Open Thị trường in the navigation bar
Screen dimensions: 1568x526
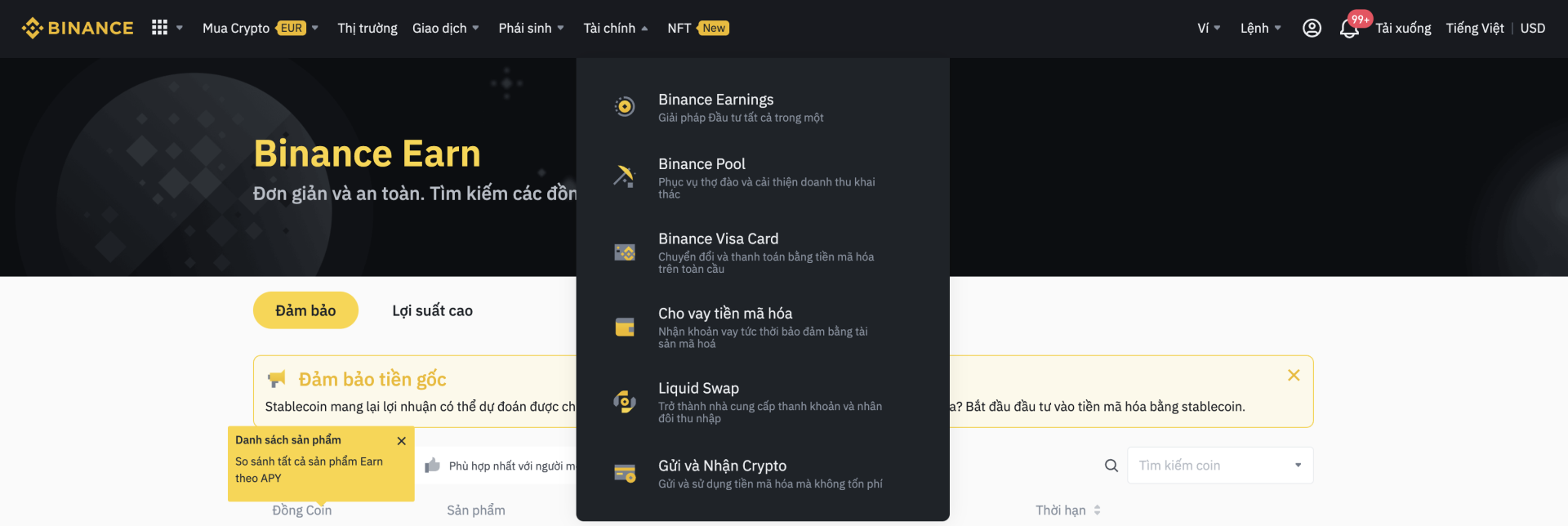click(367, 28)
